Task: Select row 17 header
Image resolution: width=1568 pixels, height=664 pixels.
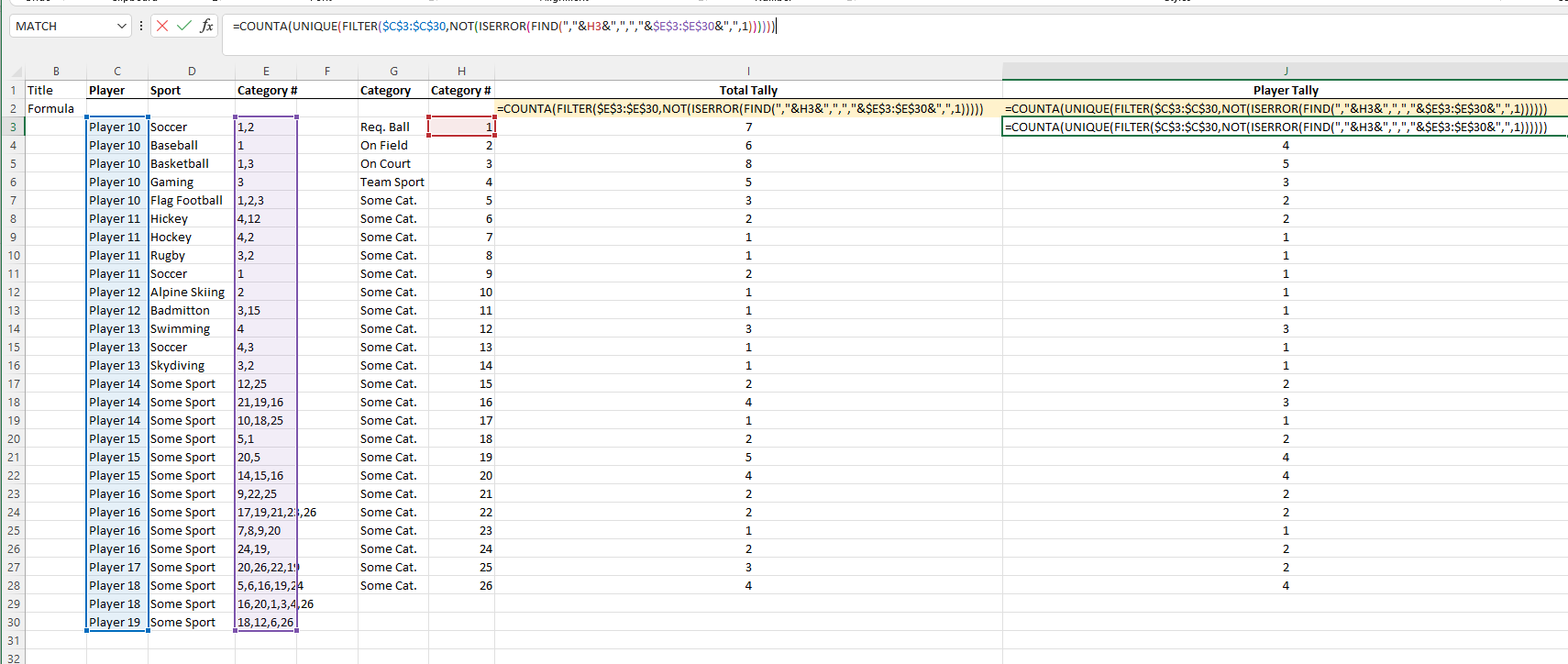Action: pyautogui.click(x=13, y=383)
